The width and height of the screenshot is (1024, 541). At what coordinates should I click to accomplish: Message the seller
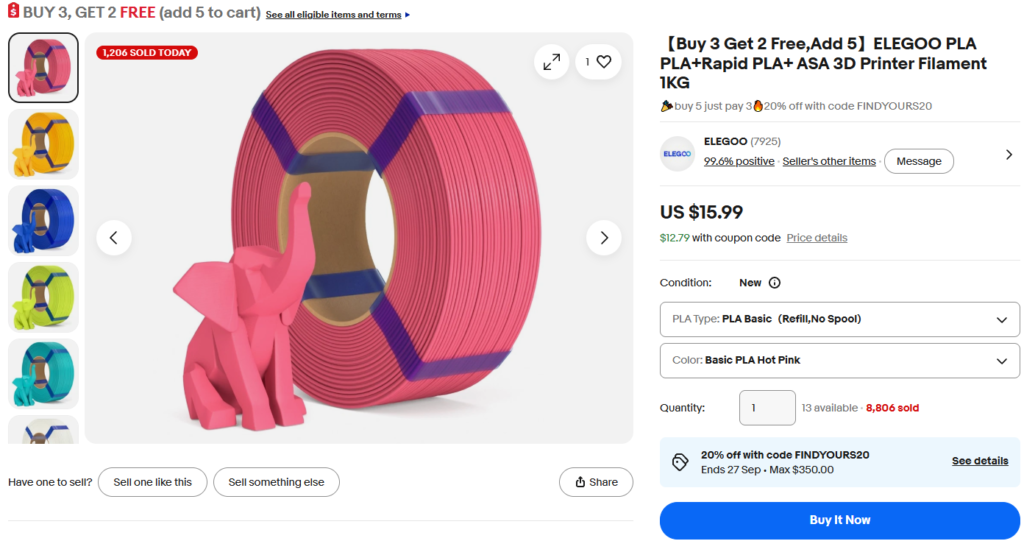[x=918, y=161]
